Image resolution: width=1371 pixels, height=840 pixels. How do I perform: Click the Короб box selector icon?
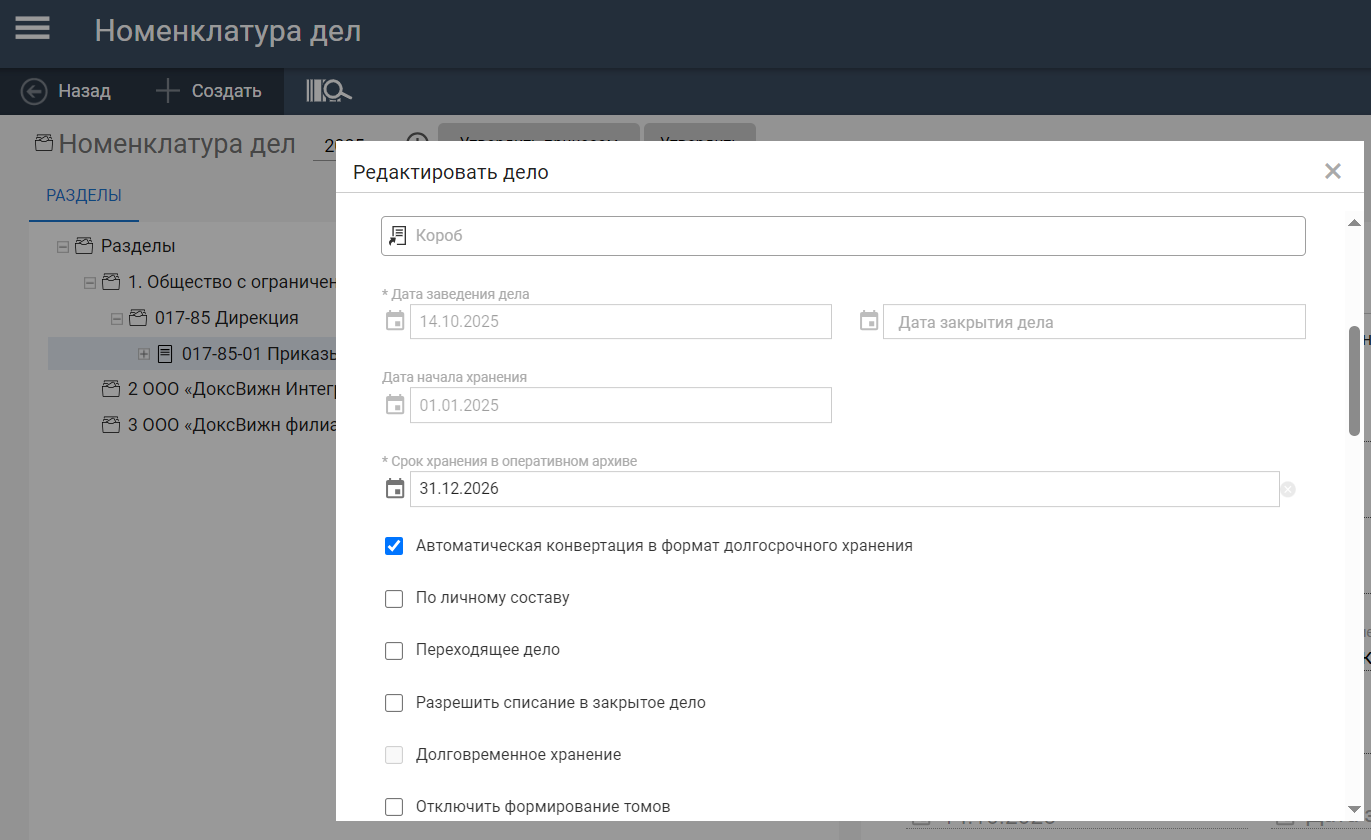(x=397, y=236)
